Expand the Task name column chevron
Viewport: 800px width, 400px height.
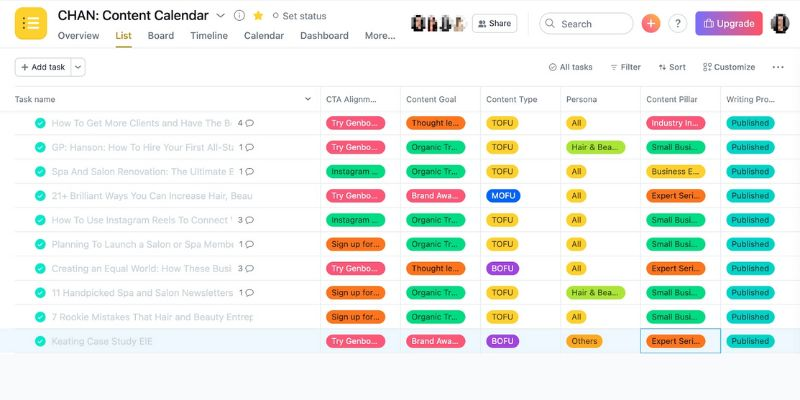(307, 99)
